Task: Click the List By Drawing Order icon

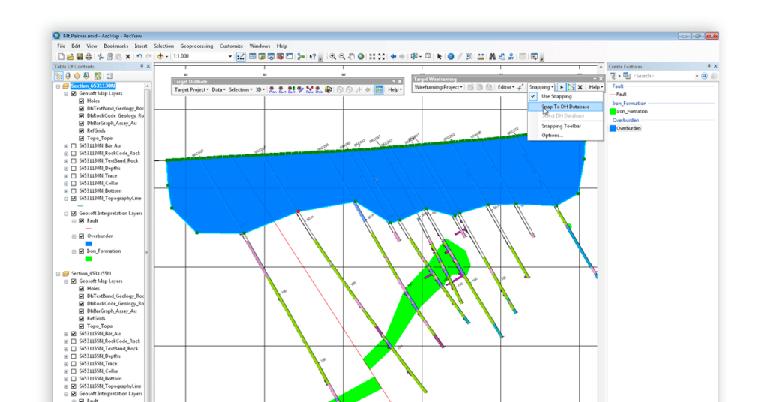Action: click(59, 76)
